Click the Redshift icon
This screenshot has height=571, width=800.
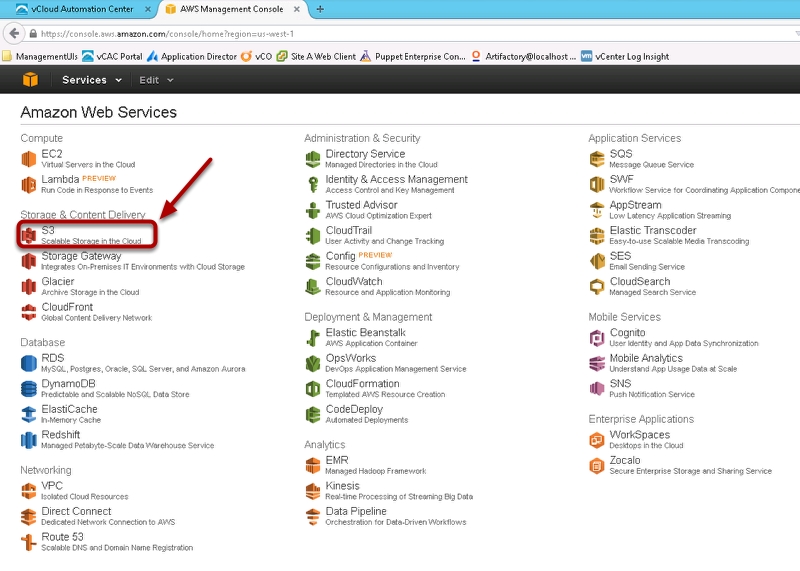pos(29,439)
